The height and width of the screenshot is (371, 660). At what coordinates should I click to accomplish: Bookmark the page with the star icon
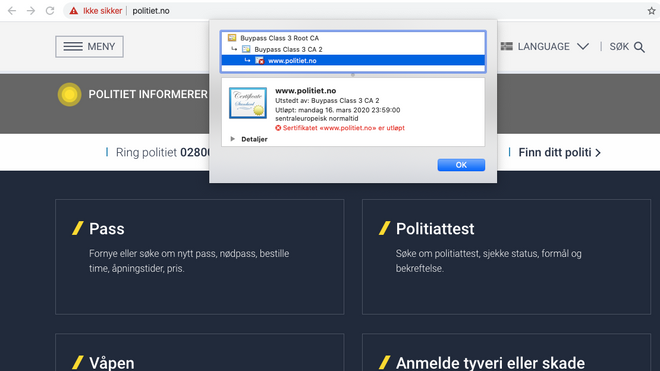click(x=651, y=11)
